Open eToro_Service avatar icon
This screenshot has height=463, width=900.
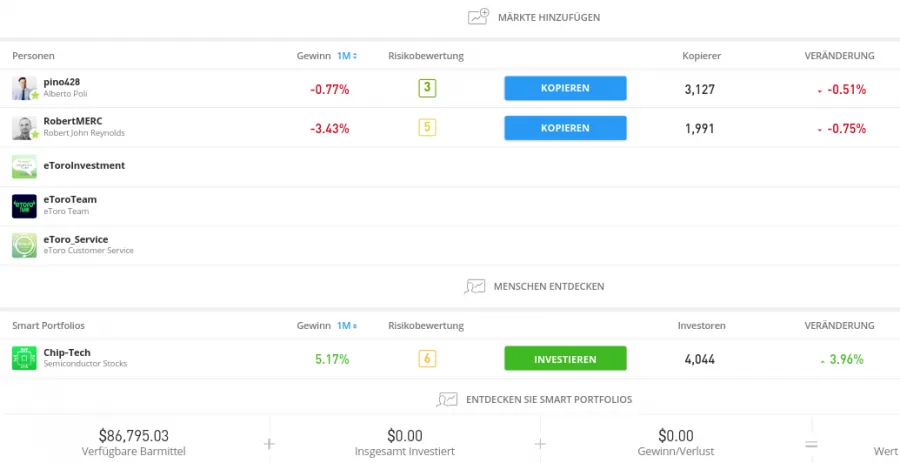(x=24, y=245)
